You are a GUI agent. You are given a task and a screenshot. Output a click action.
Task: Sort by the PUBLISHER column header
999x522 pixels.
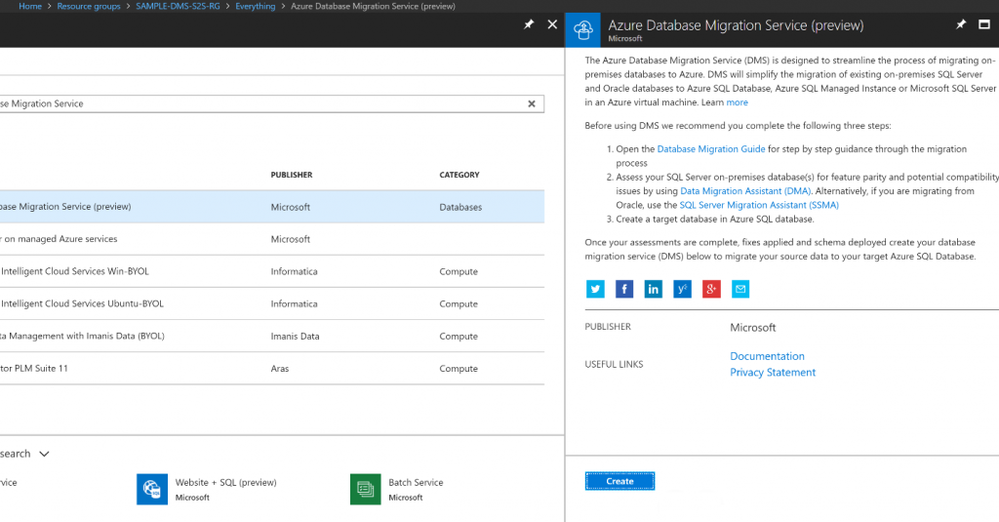tap(291, 175)
